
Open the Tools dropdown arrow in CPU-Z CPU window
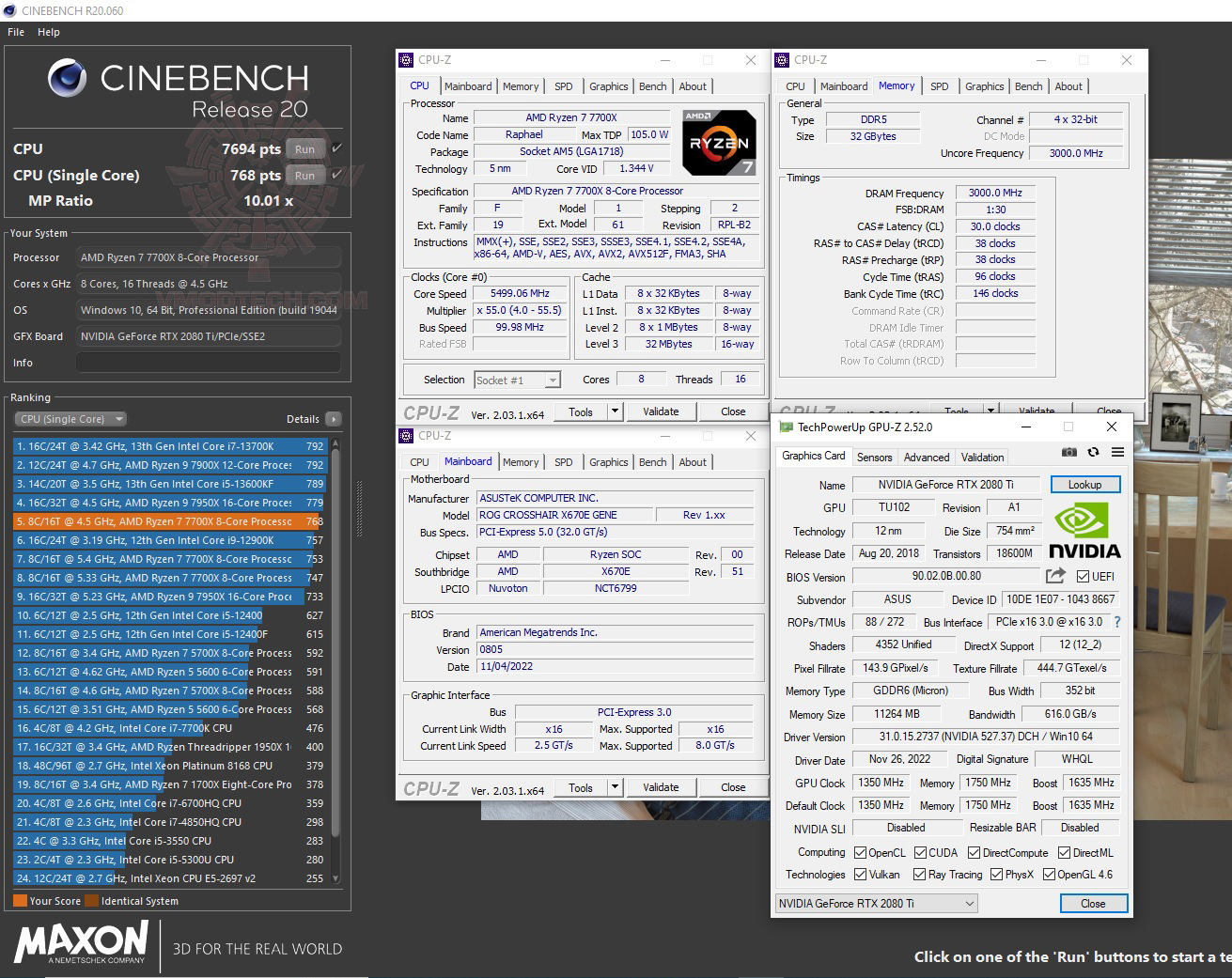pos(615,411)
